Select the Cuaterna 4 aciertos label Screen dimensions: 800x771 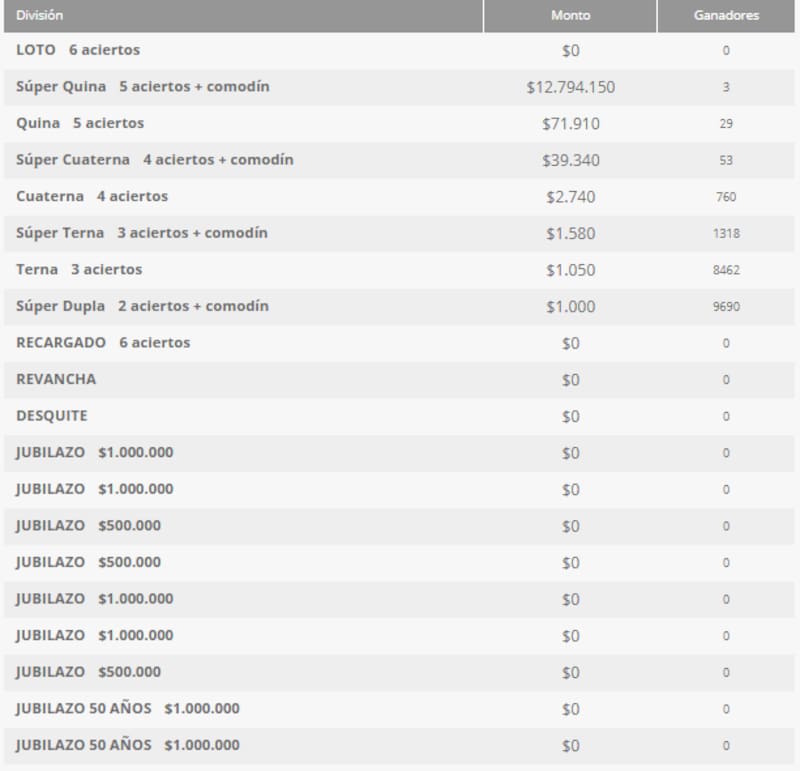click(92, 197)
